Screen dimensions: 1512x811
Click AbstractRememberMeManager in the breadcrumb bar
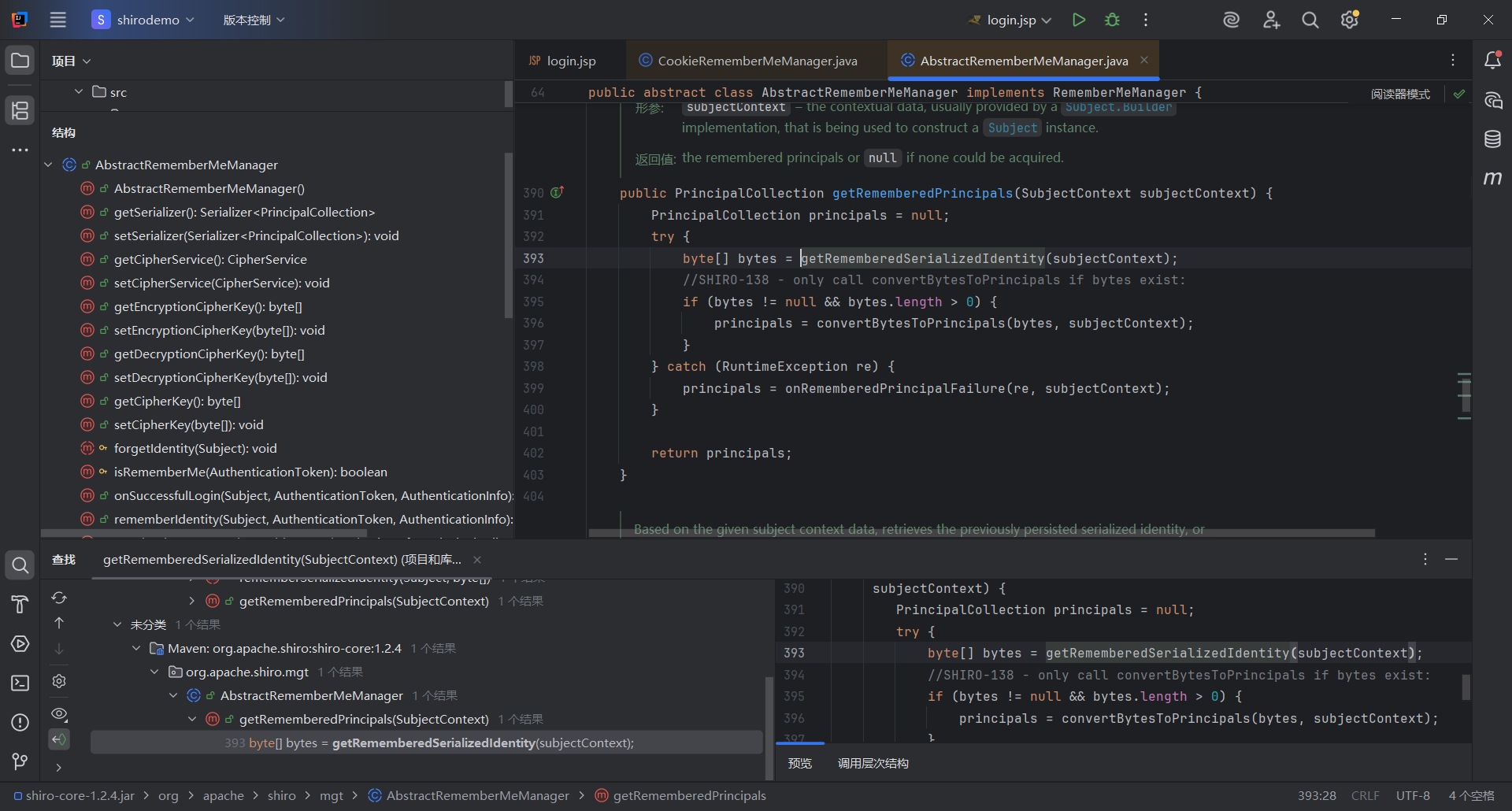[x=476, y=795]
